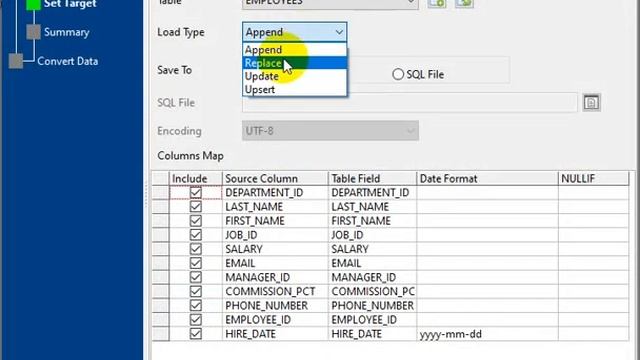Uncheck Include for MANAGER_ID
The width and height of the screenshot is (640, 360).
196,277
